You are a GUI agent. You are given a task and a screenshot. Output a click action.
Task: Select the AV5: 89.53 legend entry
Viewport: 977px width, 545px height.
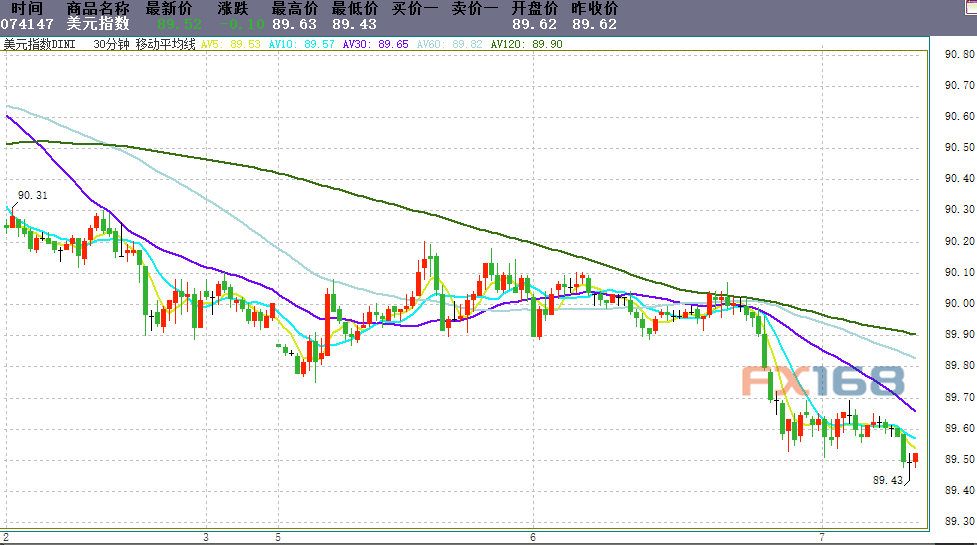(x=231, y=44)
